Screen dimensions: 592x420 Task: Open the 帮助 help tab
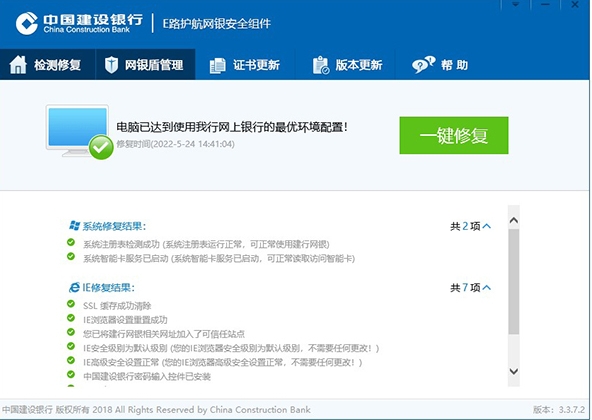[x=440, y=65]
